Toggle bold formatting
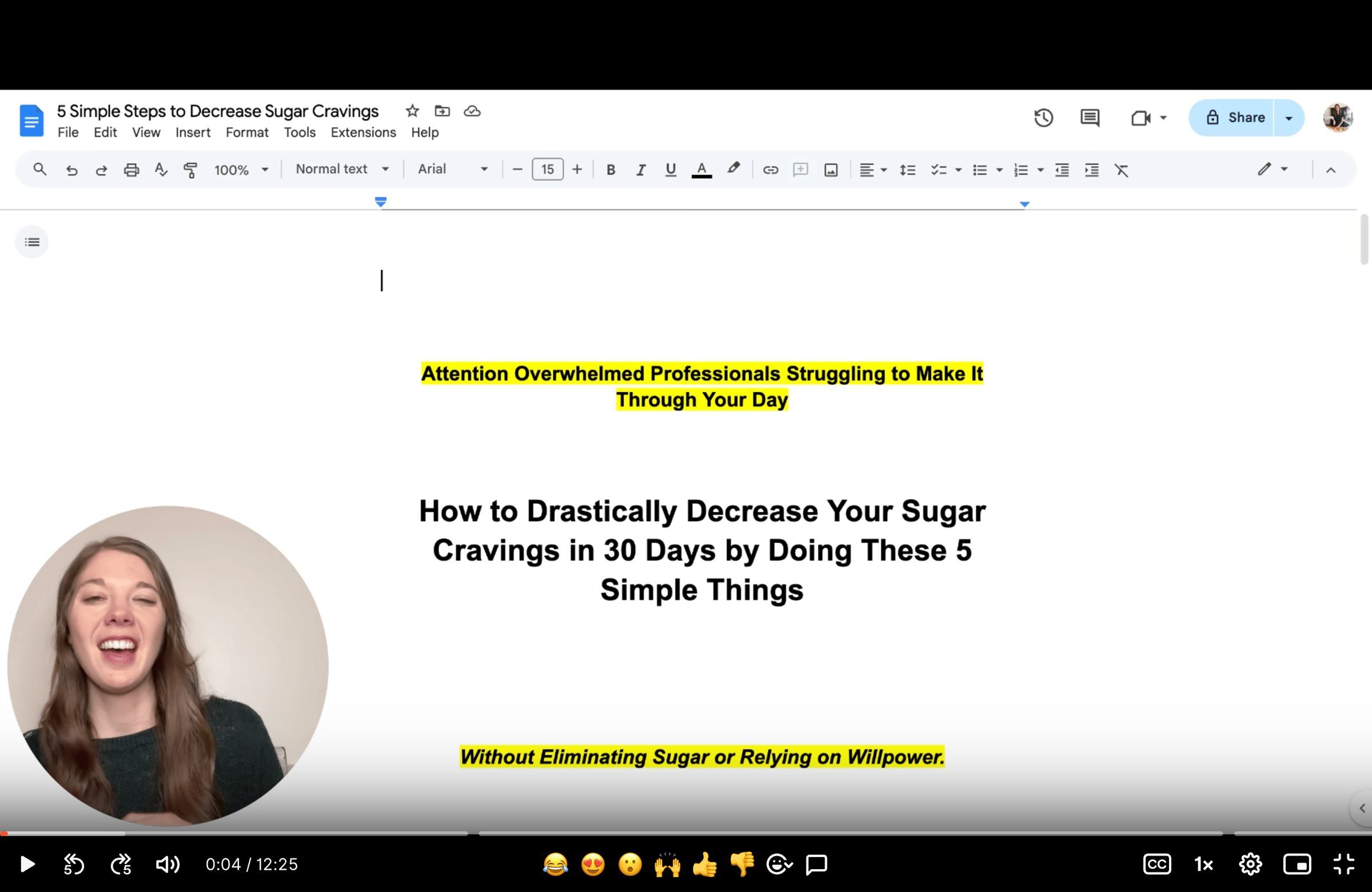The image size is (1372, 892). tap(611, 170)
